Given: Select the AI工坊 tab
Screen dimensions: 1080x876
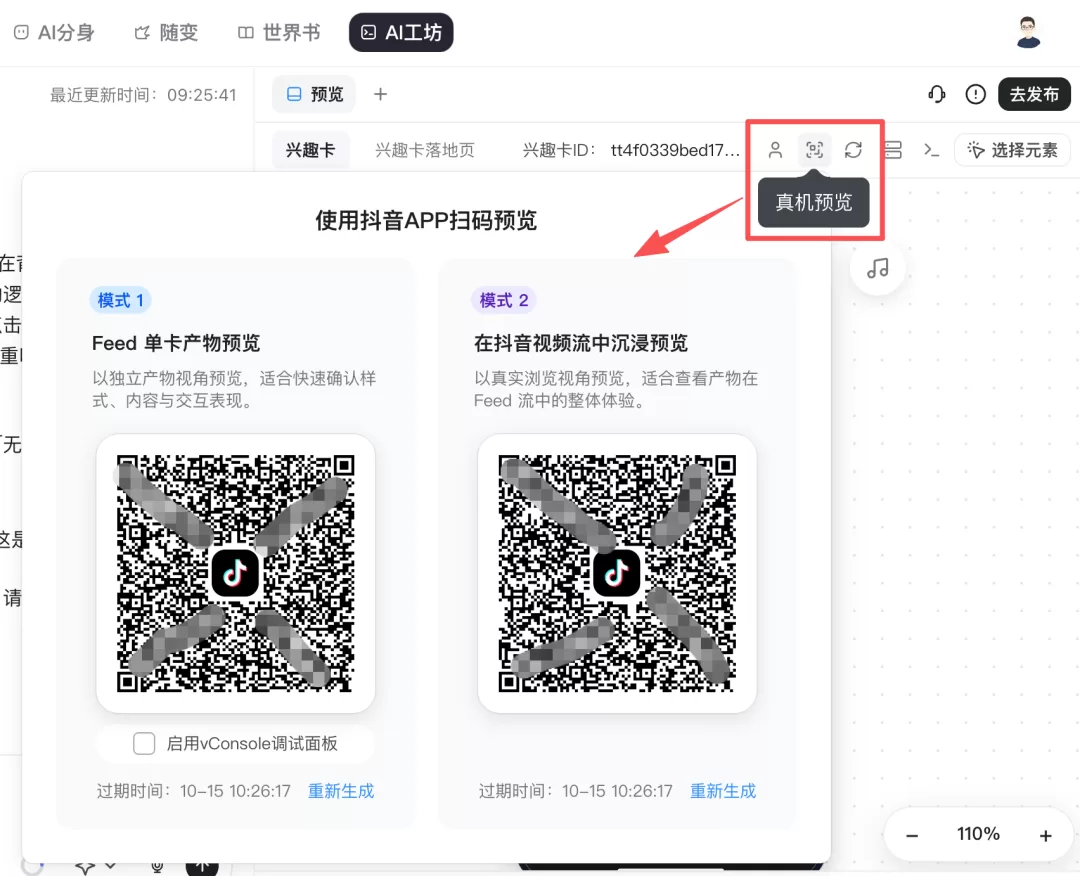Looking at the screenshot, I should tap(401, 32).
